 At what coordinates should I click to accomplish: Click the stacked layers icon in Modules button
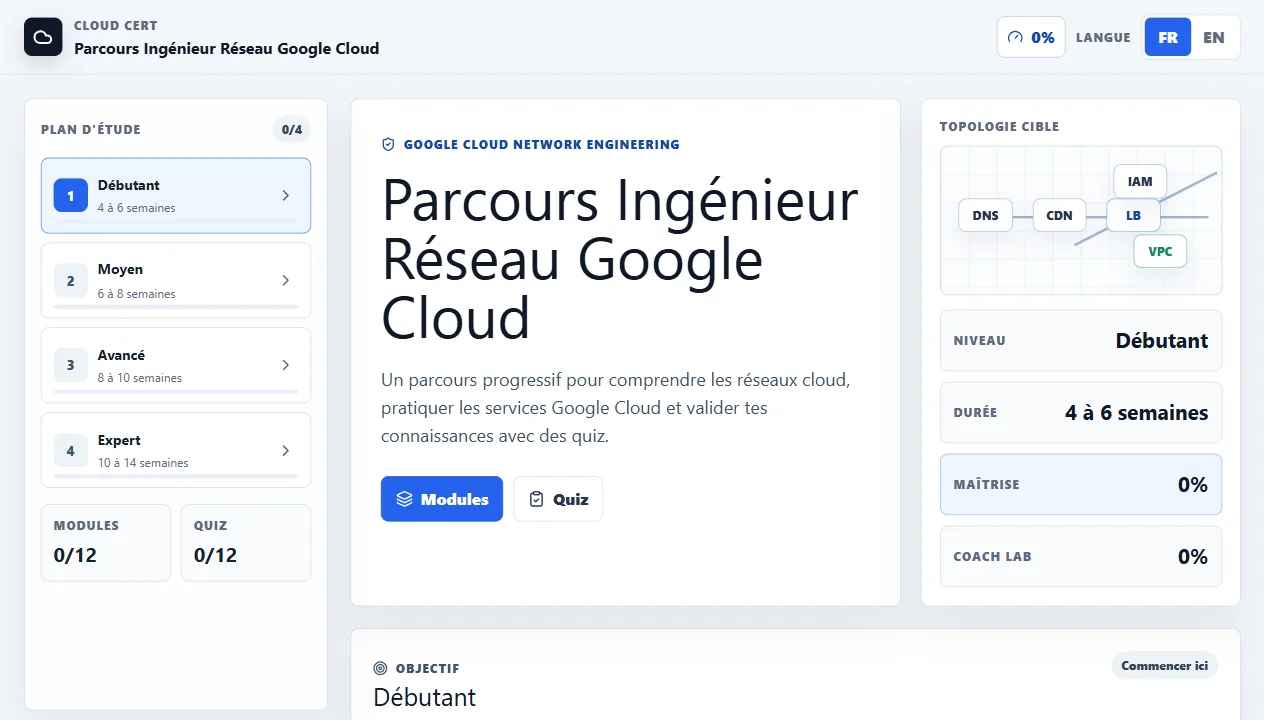coord(404,499)
